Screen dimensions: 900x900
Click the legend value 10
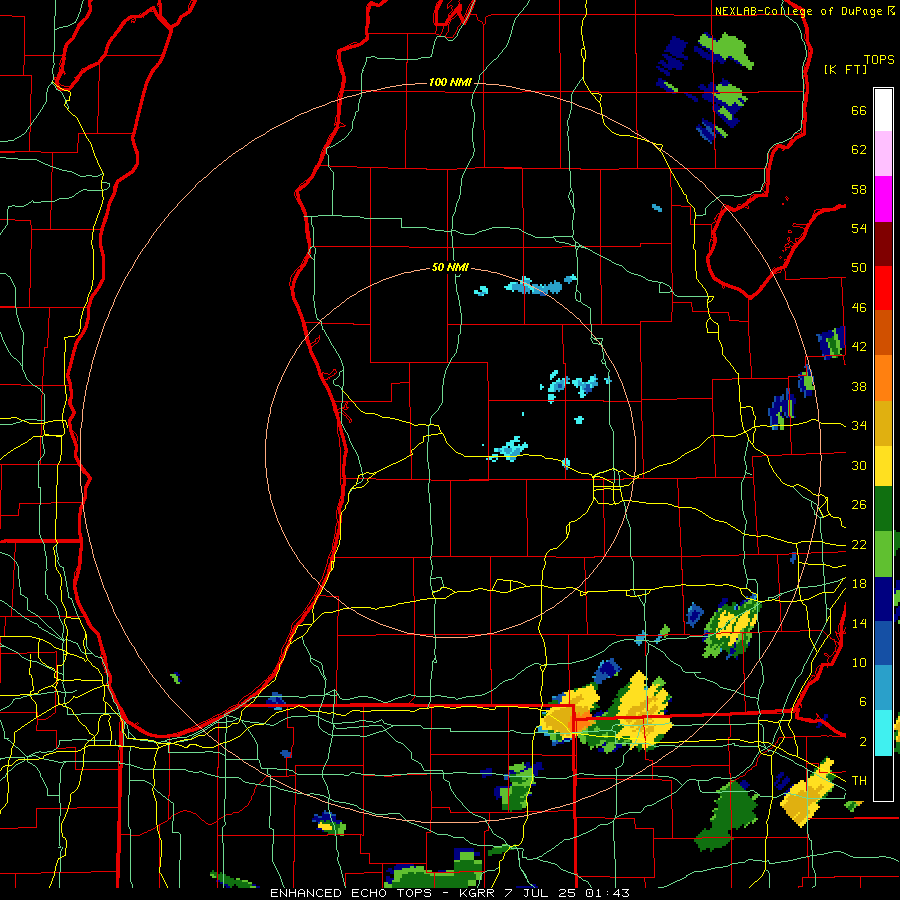(x=859, y=662)
